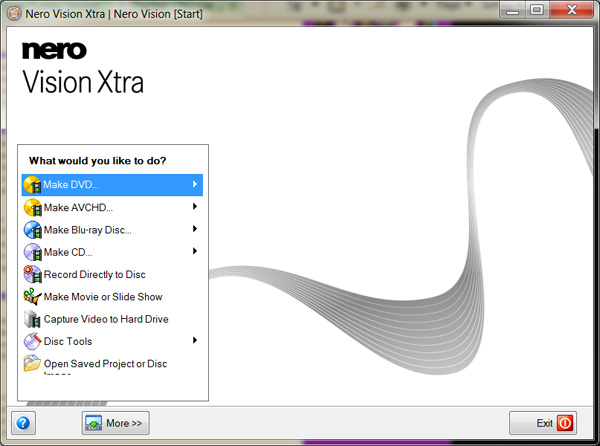Select the Make AVCHD... menu entry

click(112, 207)
